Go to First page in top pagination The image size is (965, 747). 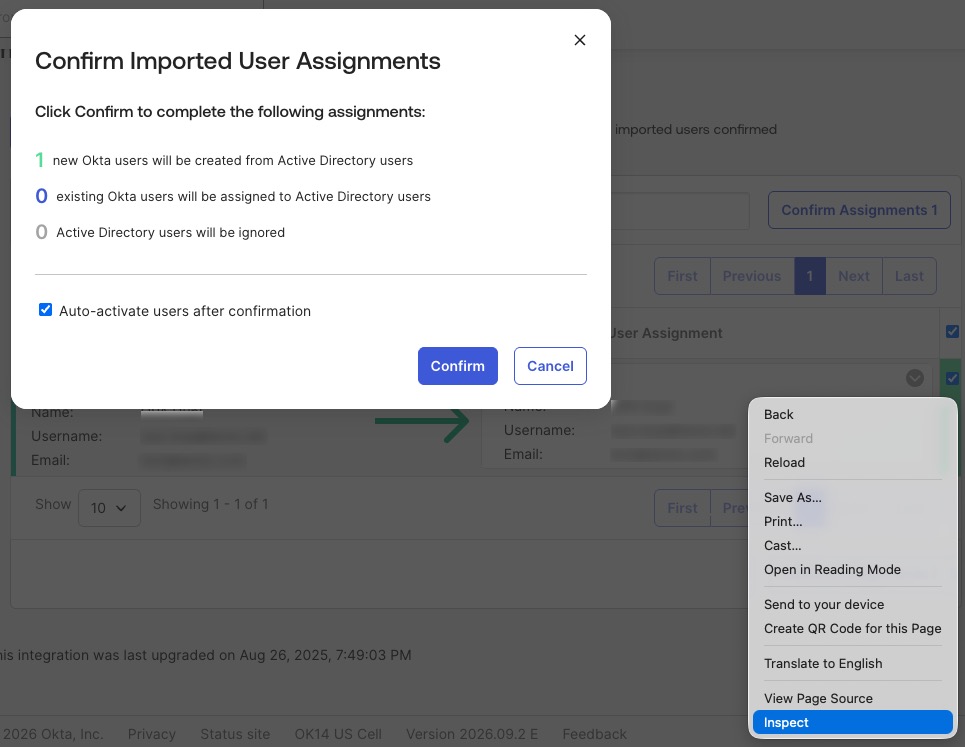(682, 276)
